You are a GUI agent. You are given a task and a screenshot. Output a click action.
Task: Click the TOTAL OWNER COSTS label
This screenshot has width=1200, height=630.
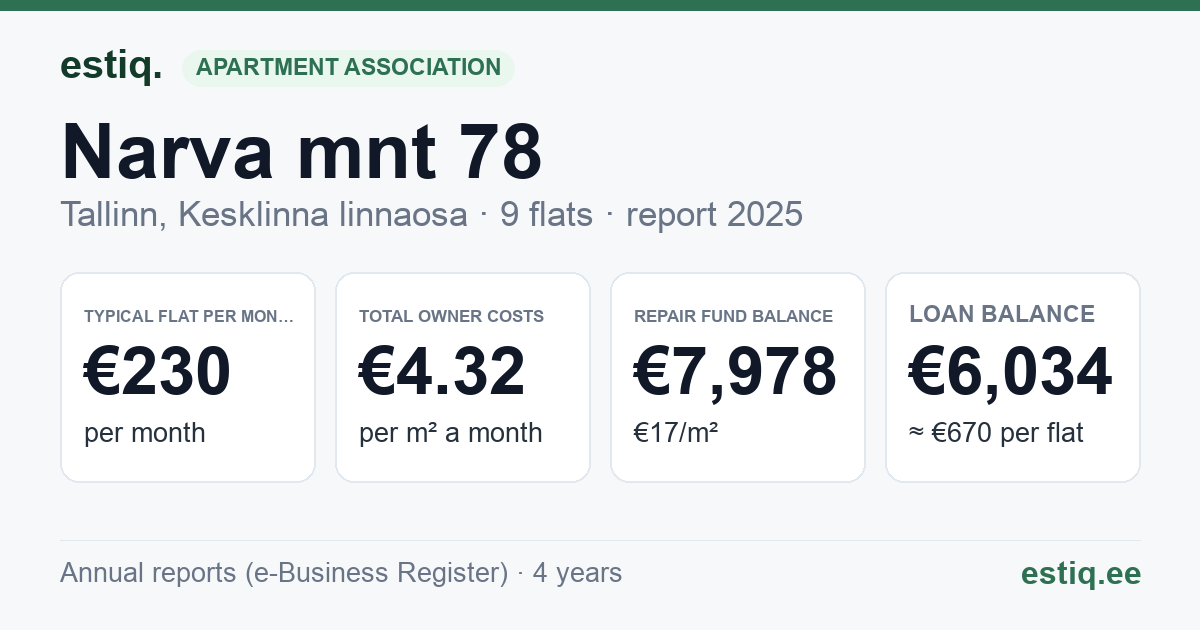[x=451, y=316]
